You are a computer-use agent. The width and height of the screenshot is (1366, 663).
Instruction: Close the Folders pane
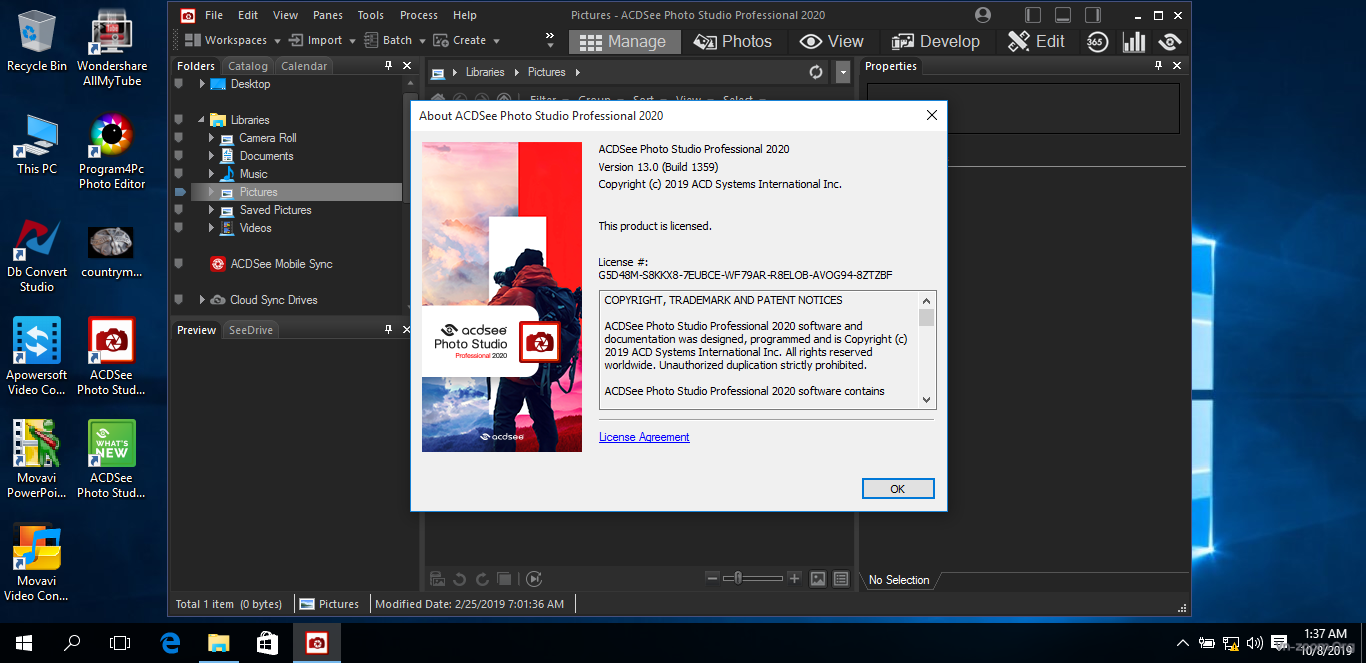pos(407,66)
